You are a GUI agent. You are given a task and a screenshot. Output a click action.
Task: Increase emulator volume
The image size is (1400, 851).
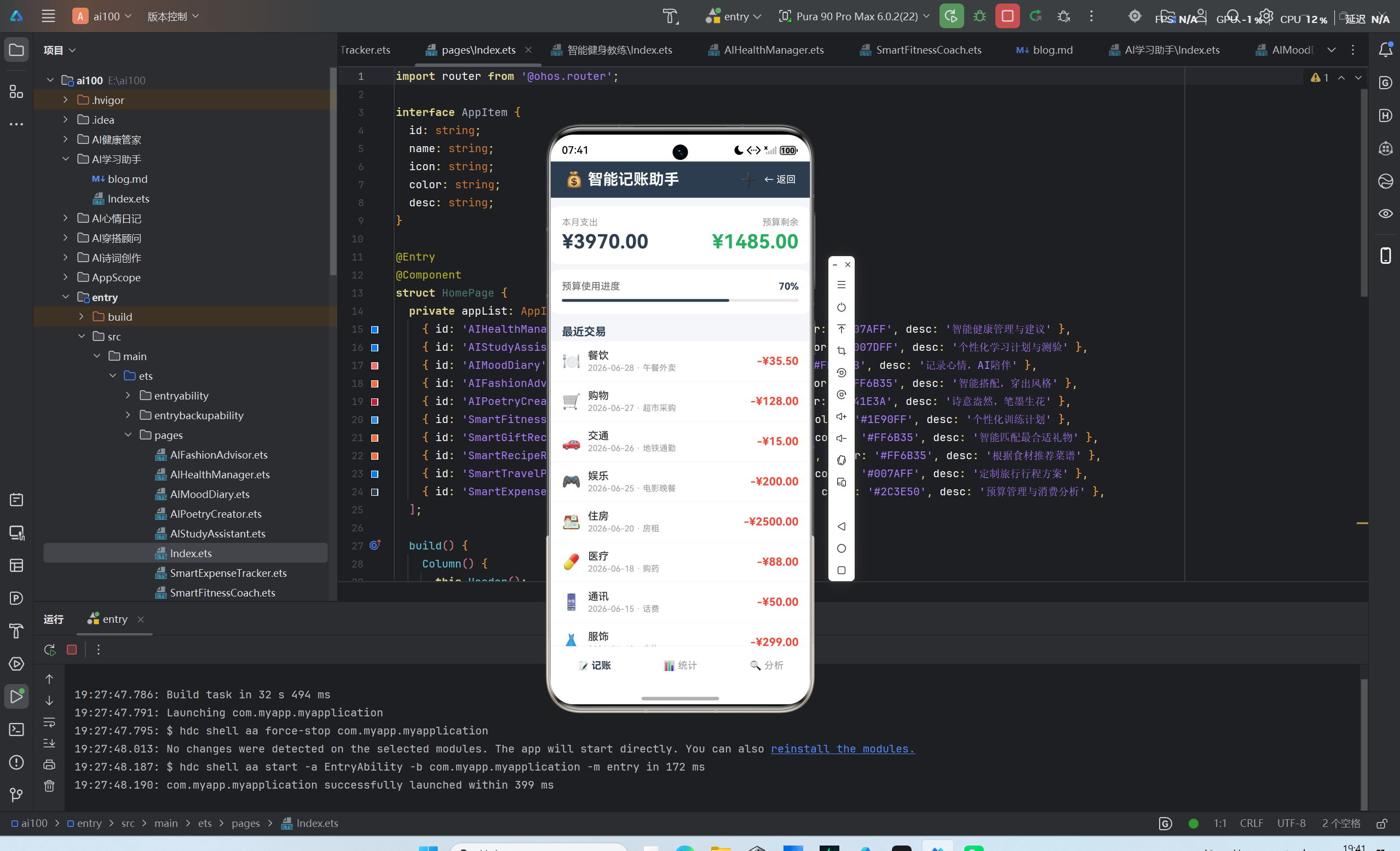tap(842, 416)
